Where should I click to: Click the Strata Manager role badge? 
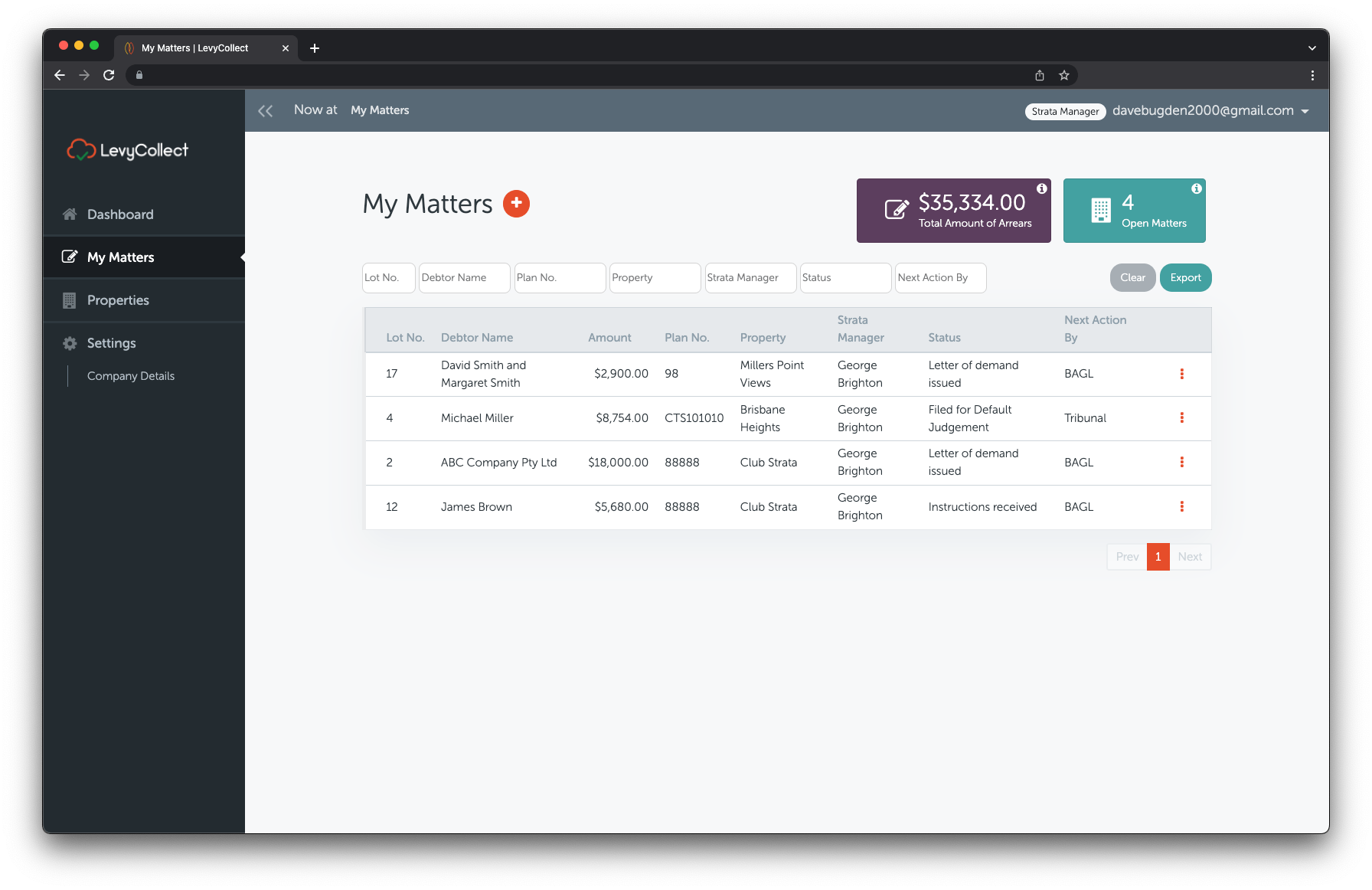(1065, 112)
